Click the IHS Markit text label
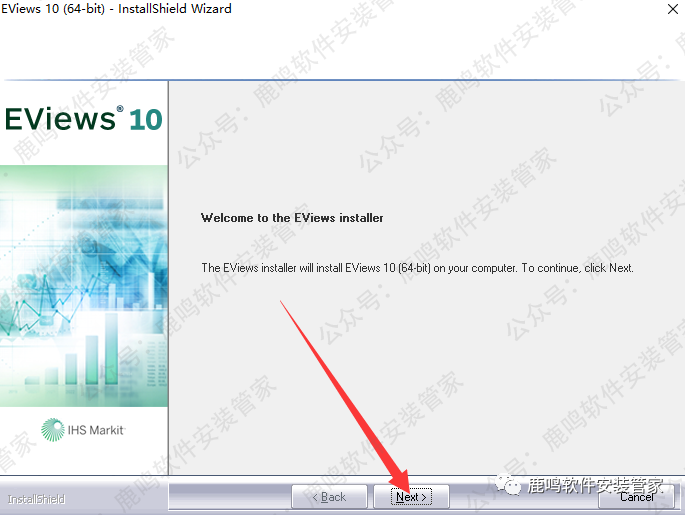The height and width of the screenshot is (515, 685). click(96, 430)
